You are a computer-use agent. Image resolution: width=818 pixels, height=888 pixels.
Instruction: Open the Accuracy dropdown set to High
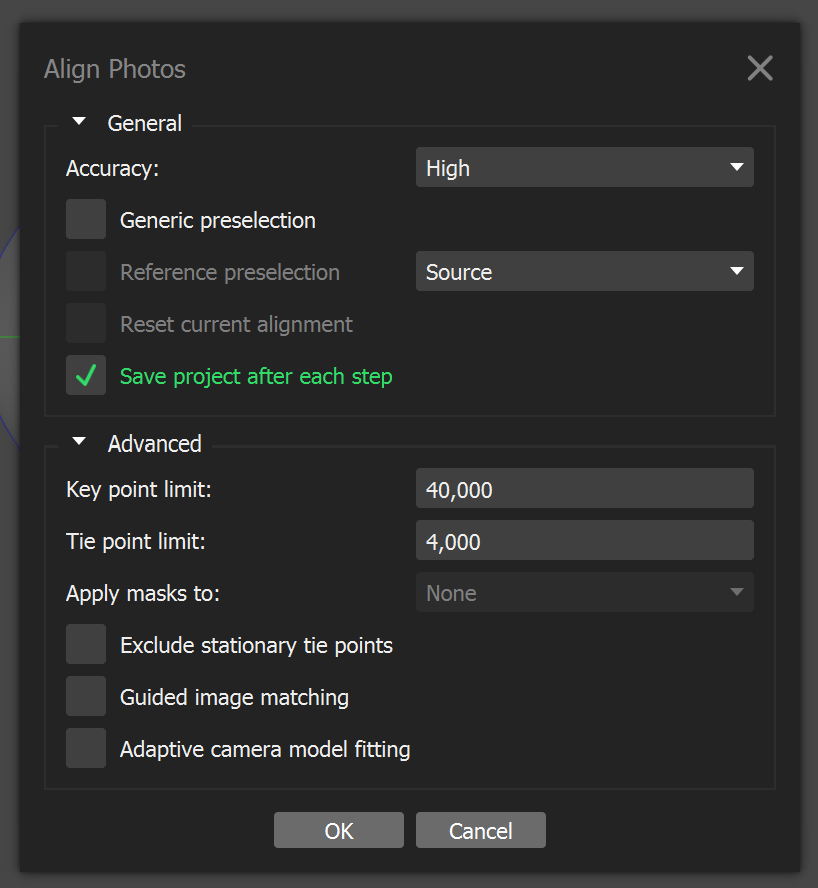585,168
